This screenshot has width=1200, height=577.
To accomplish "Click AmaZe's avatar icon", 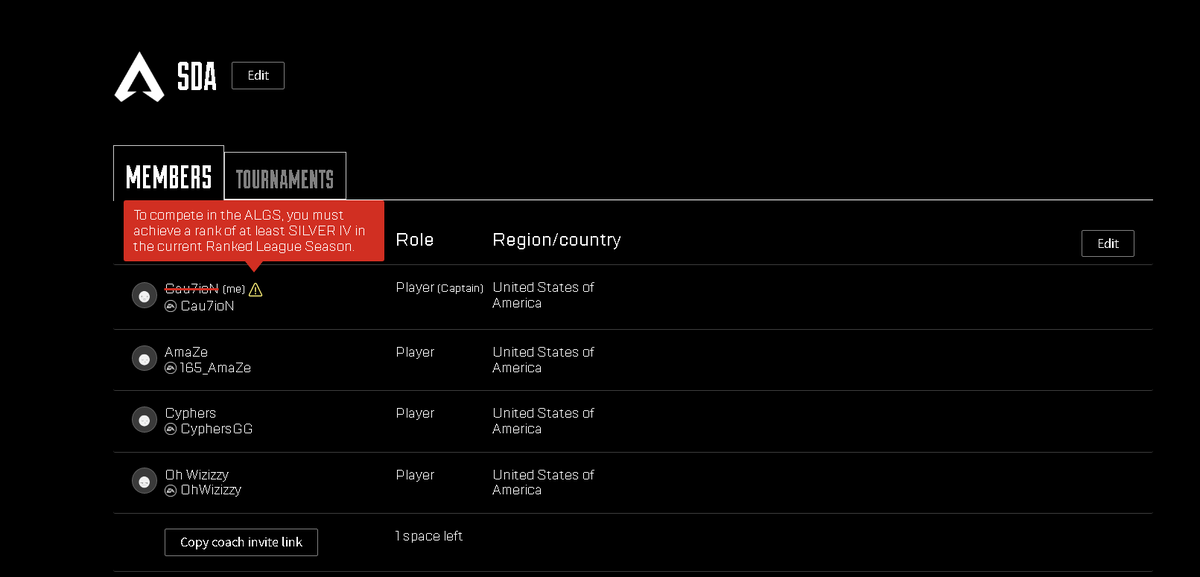I will [144, 358].
